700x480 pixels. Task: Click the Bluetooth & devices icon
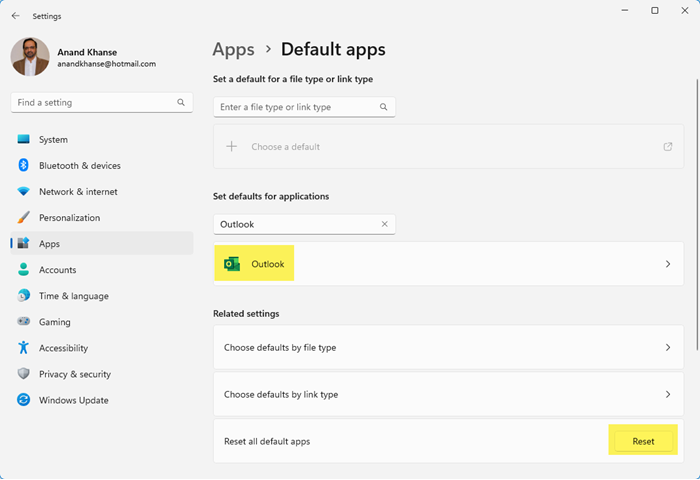coord(23,166)
